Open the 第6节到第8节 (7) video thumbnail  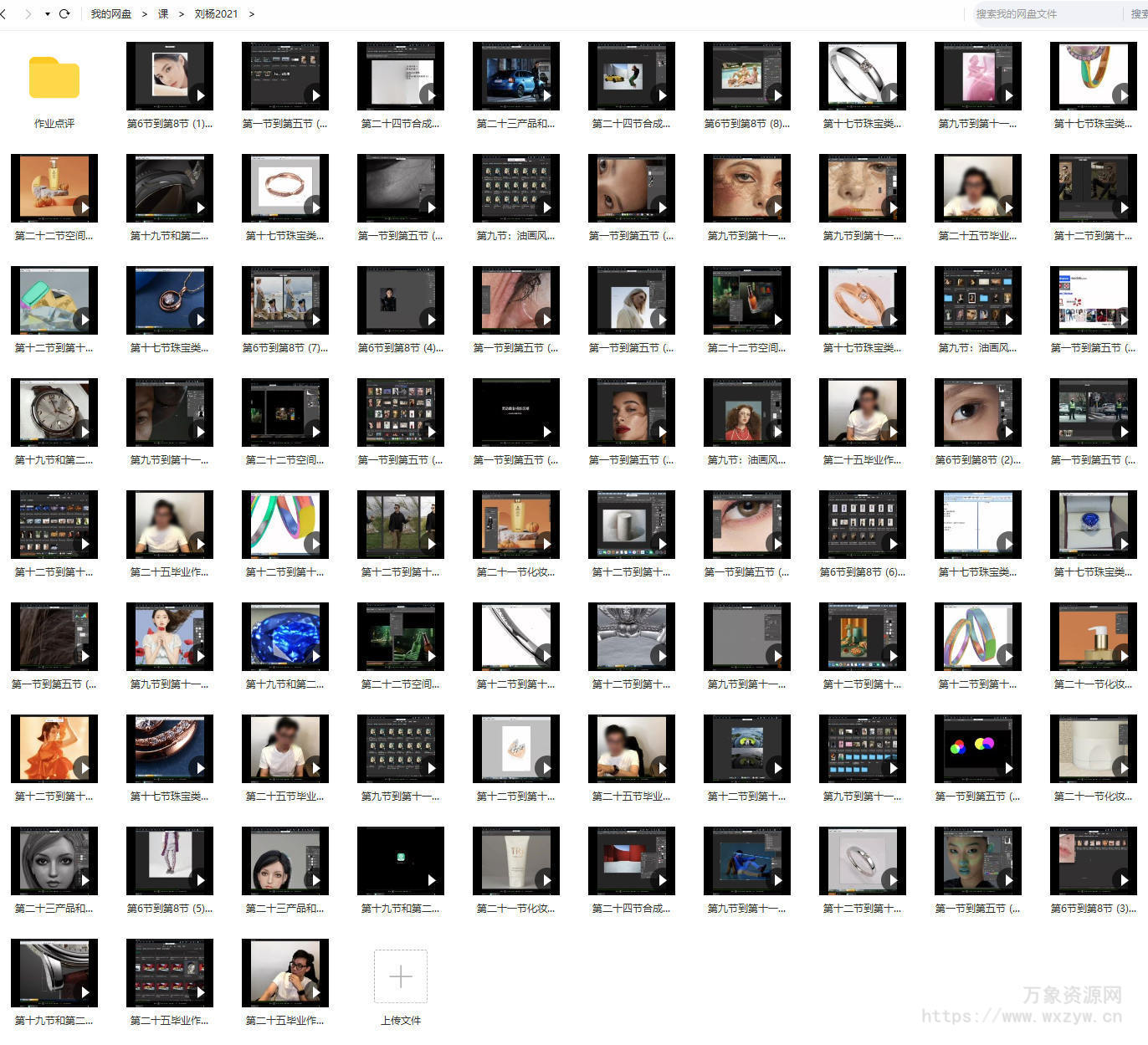tap(285, 300)
